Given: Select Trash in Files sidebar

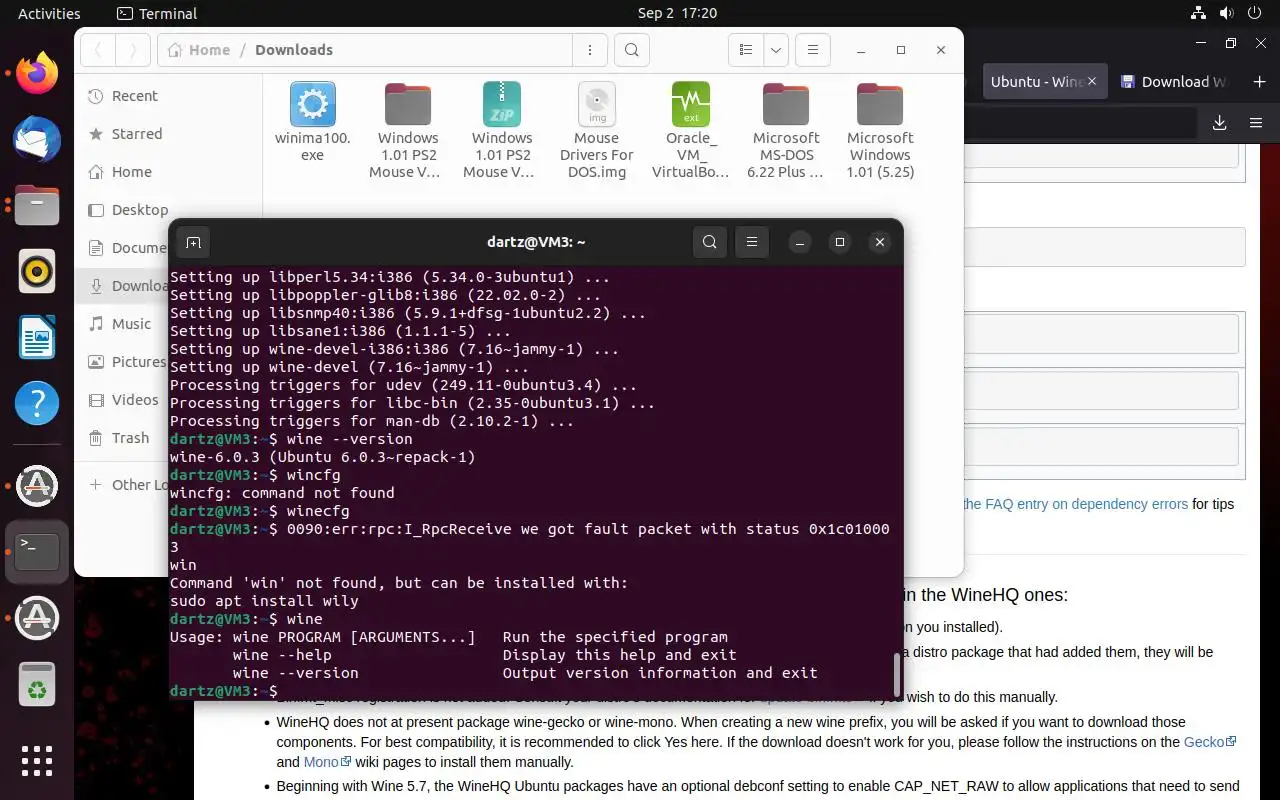Looking at the screenshot, I should pyautogui.click(x=122, y=438).
